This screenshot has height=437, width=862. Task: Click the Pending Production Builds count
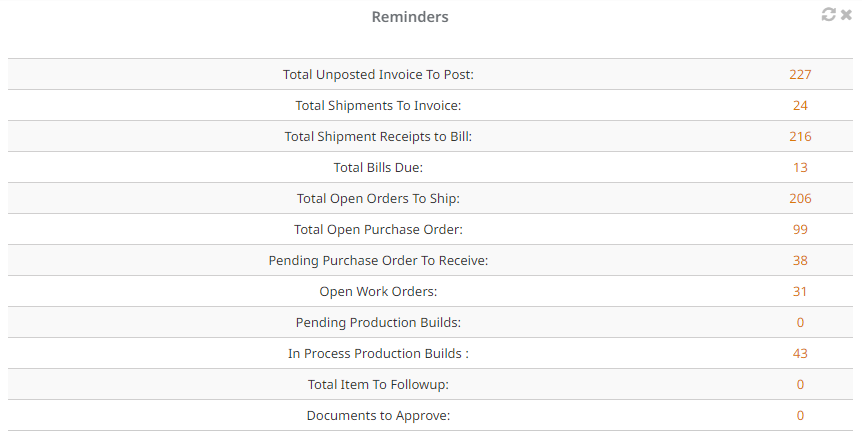point(800,322)
